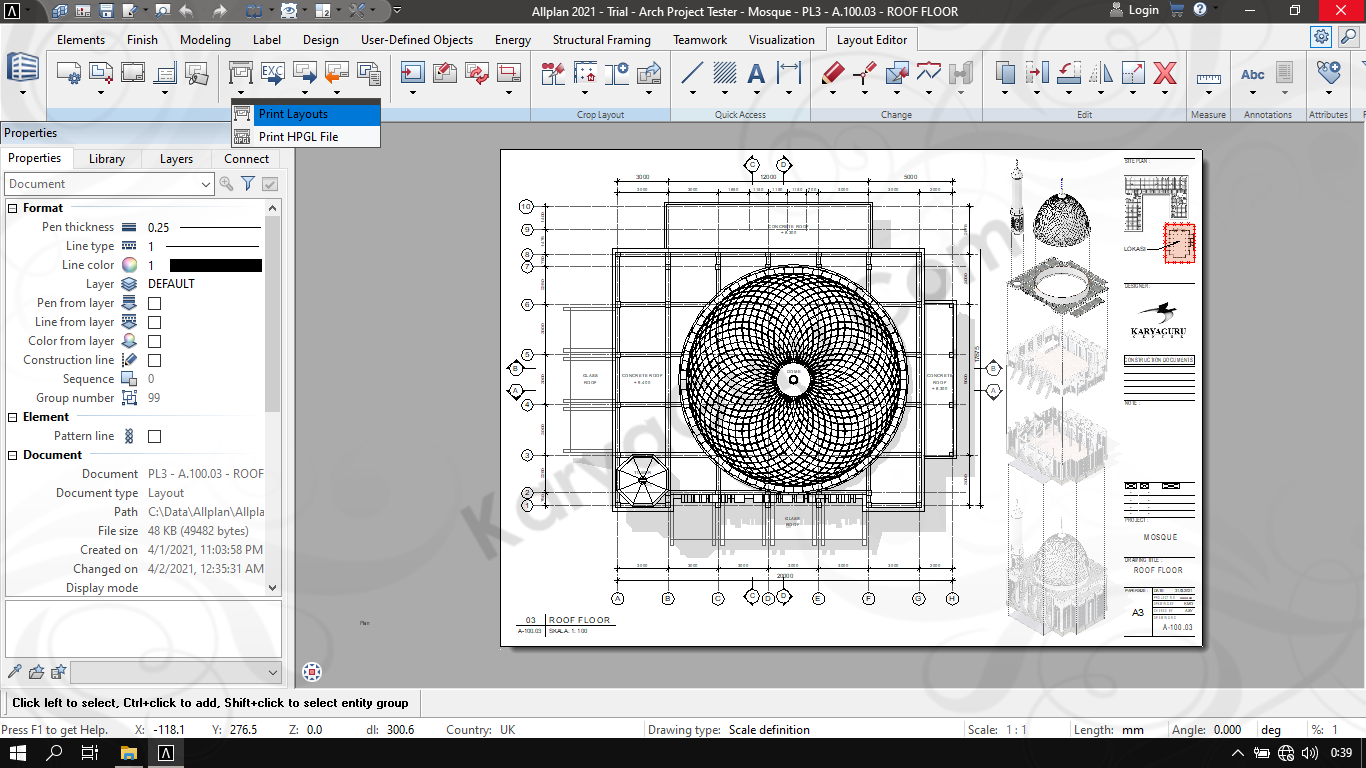
Task: Open the Layers tab in the Properties palette
Action: pos(176,159)
